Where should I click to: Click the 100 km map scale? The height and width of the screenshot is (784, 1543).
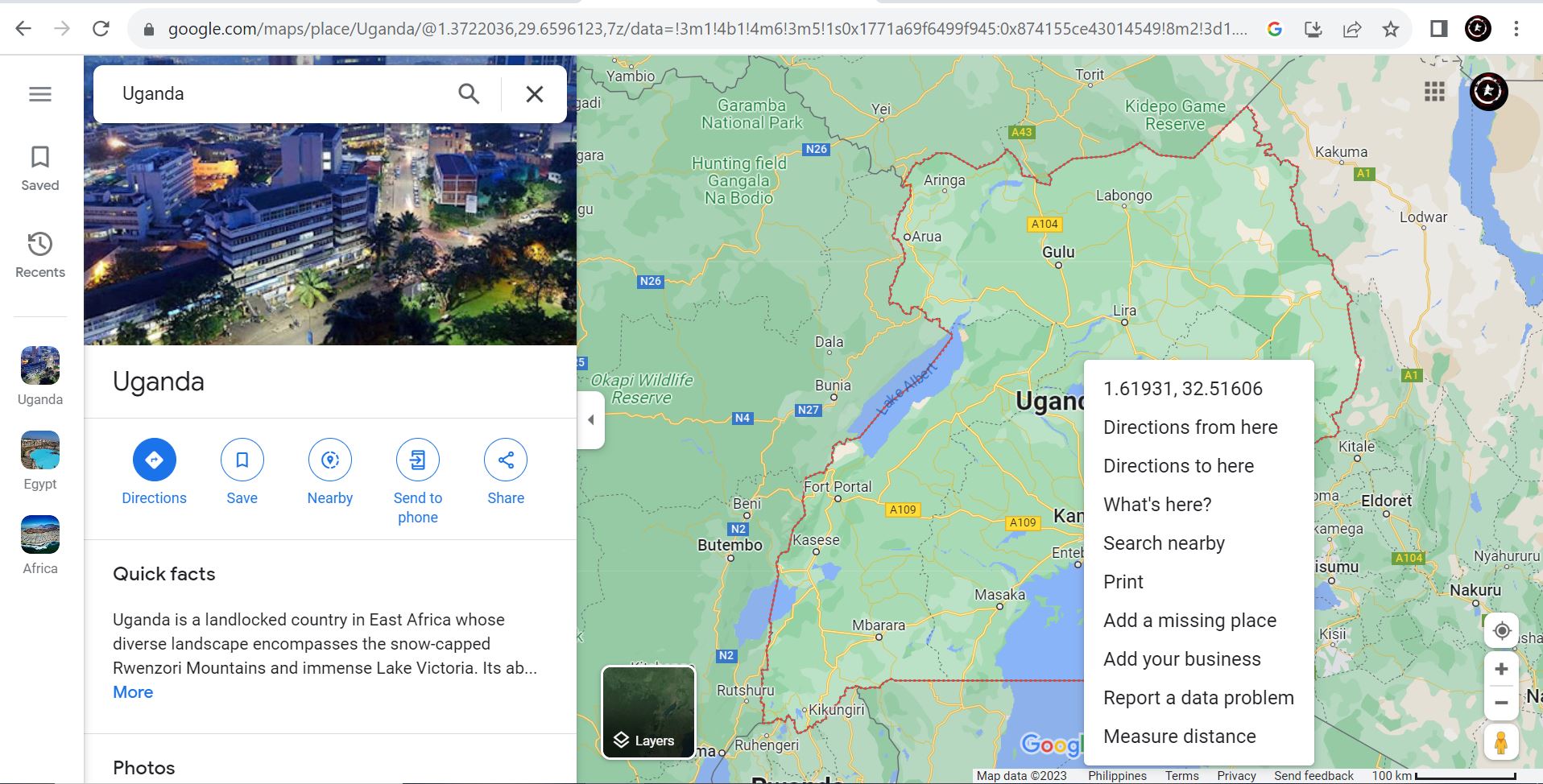pyautogui.click(x=1444, y=776)
